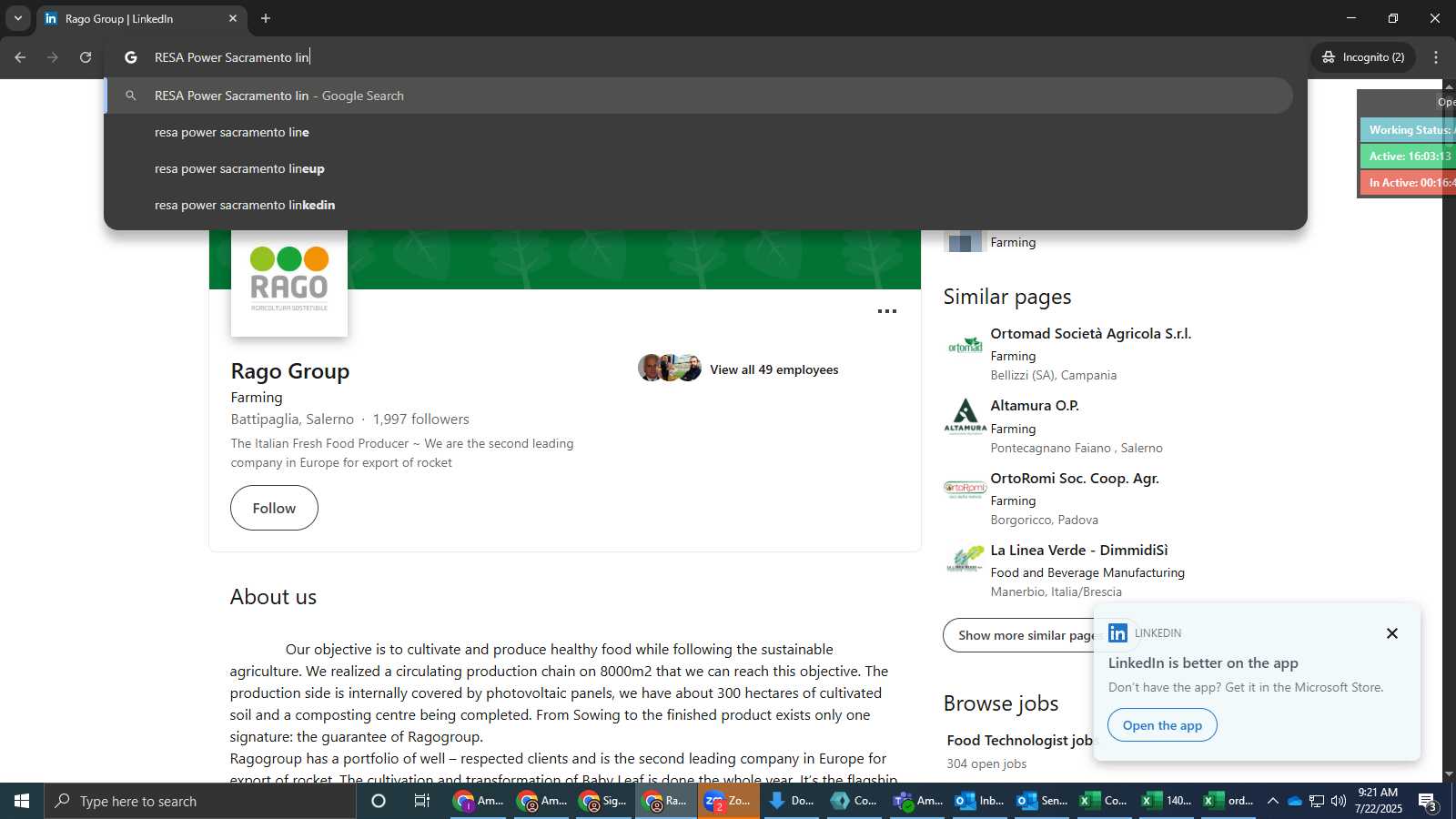
Task: Open La Linea Verde - DimmidiSì page
Action: coord(1079,551)
